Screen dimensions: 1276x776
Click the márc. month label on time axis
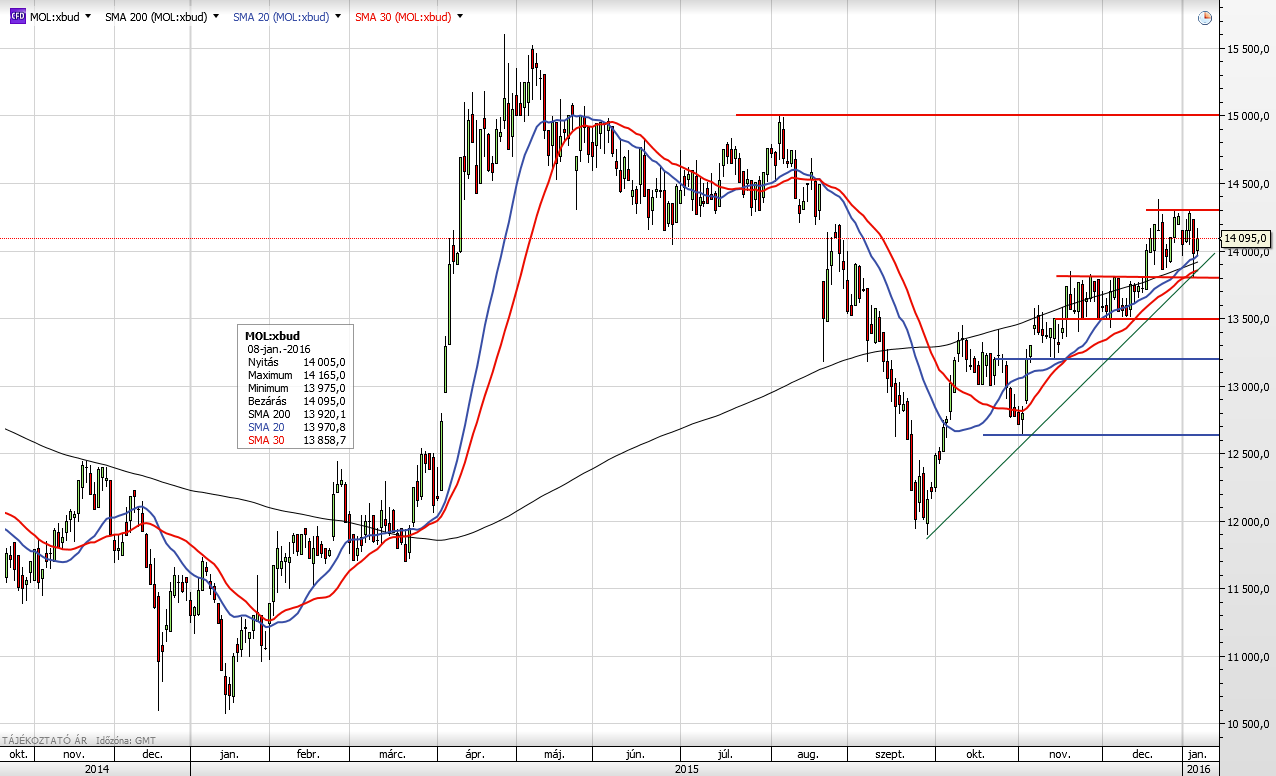tap(393, 754)
